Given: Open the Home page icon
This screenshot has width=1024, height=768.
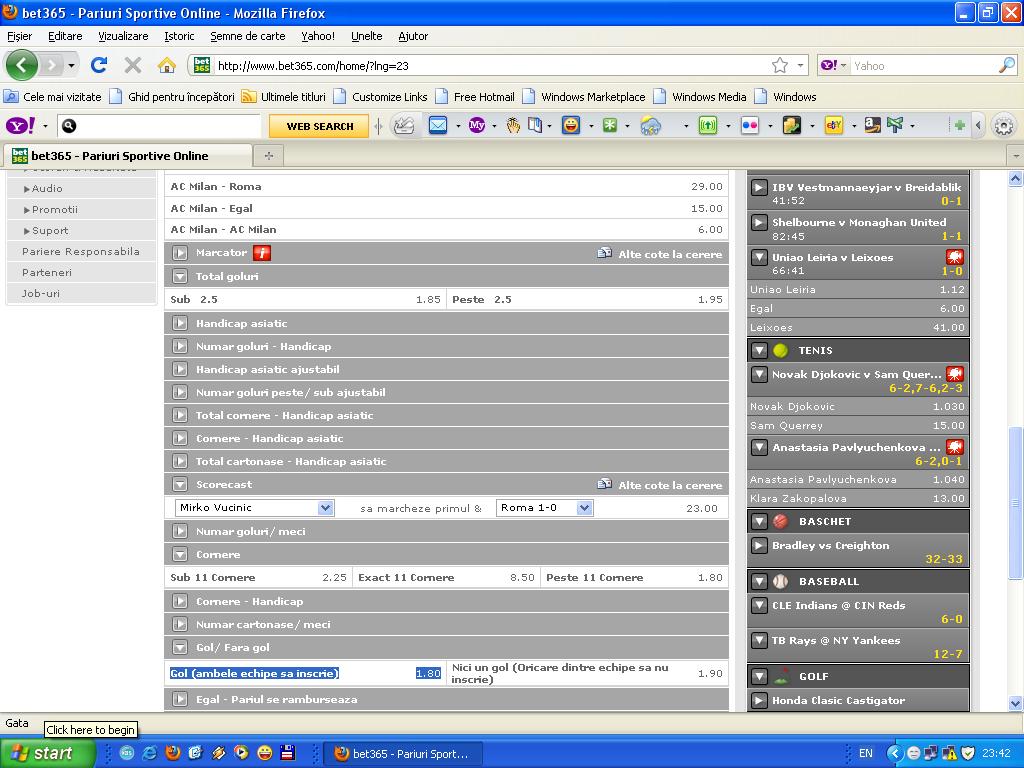Looking at the screenshot, I should tap(167, 65).
